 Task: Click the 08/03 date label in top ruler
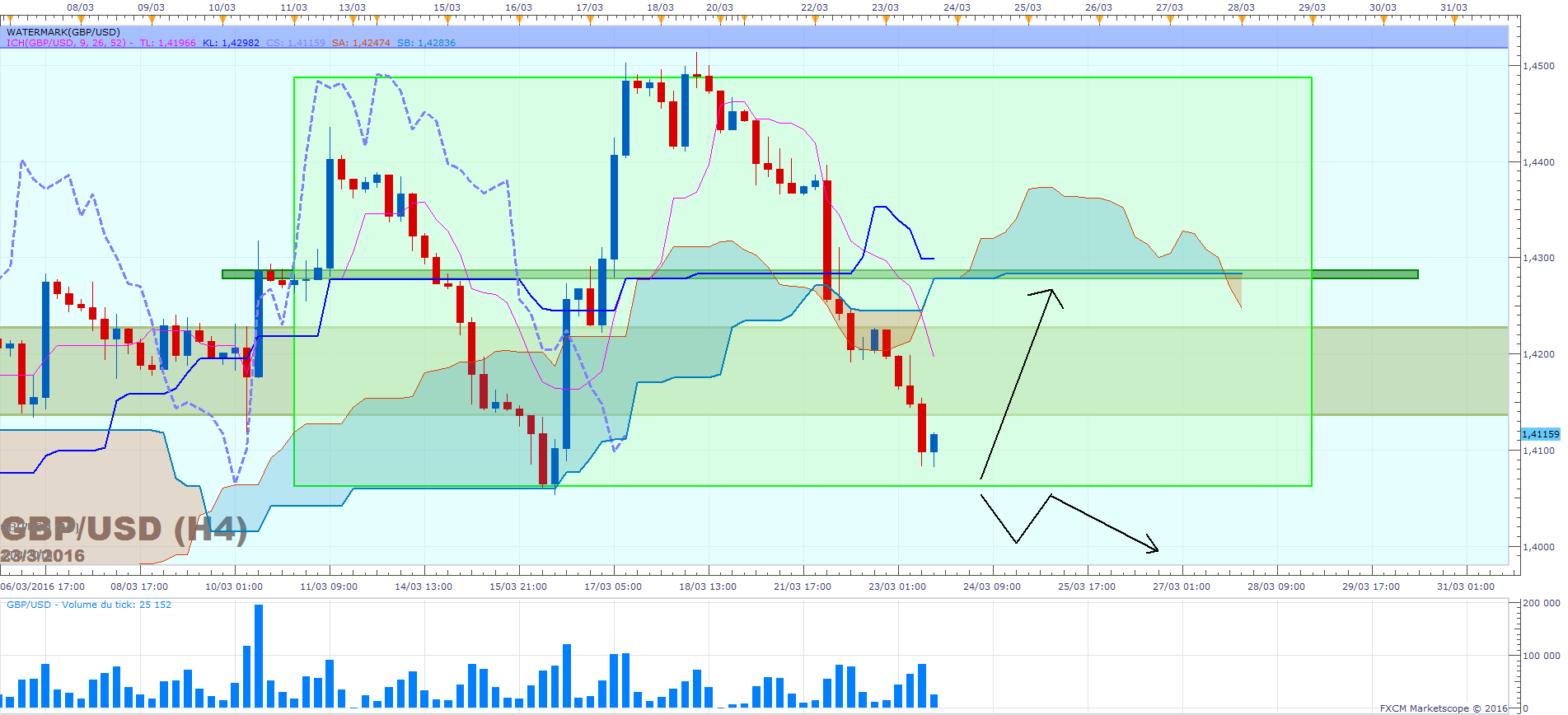(80, 7)
